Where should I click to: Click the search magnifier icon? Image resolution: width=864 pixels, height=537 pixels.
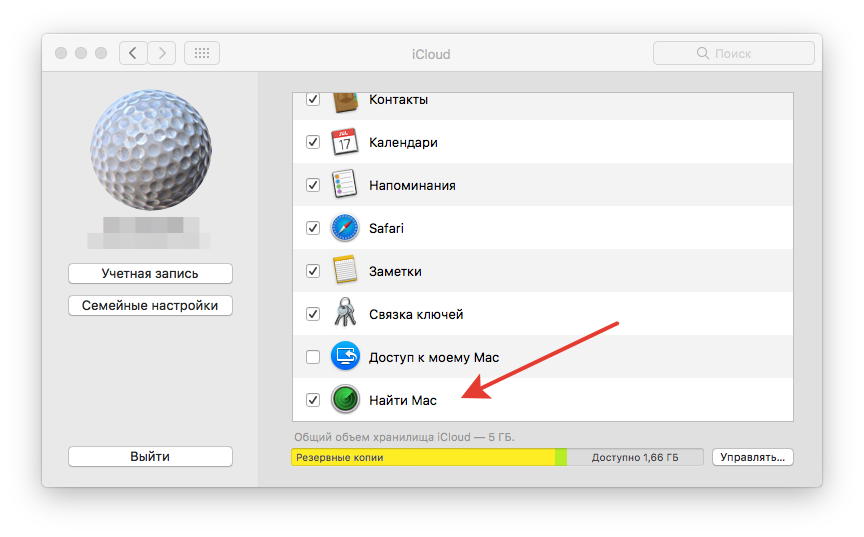(x=703, y=53)
